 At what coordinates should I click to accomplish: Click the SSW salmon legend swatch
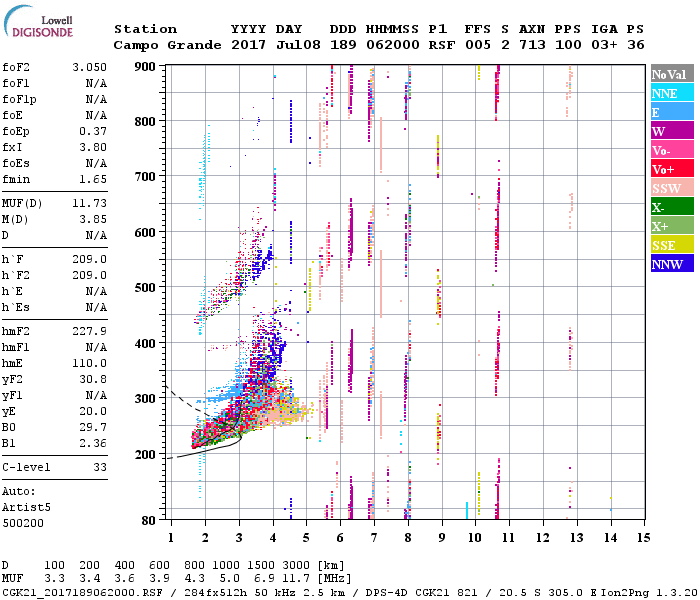[672, 188]
